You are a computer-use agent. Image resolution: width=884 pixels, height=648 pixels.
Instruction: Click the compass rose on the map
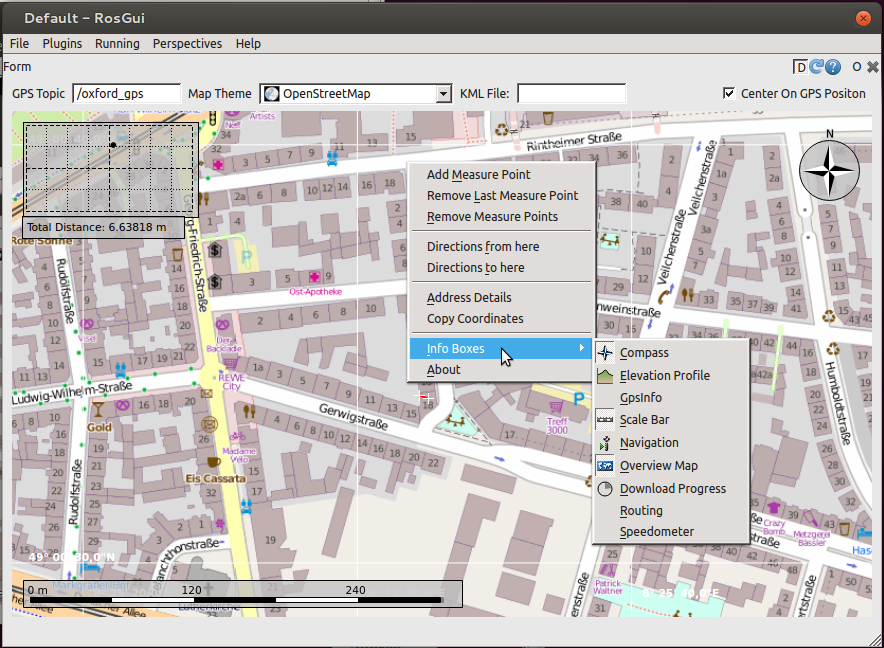click(829, 169)
